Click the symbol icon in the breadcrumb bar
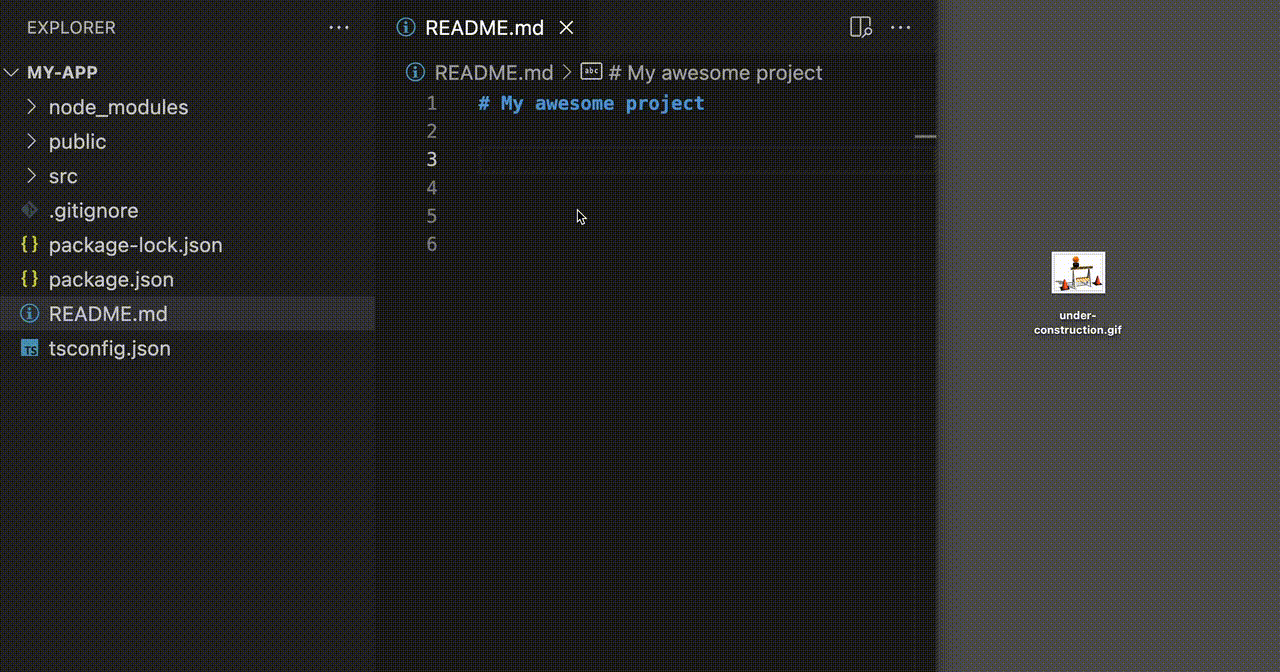 point(590,71)
